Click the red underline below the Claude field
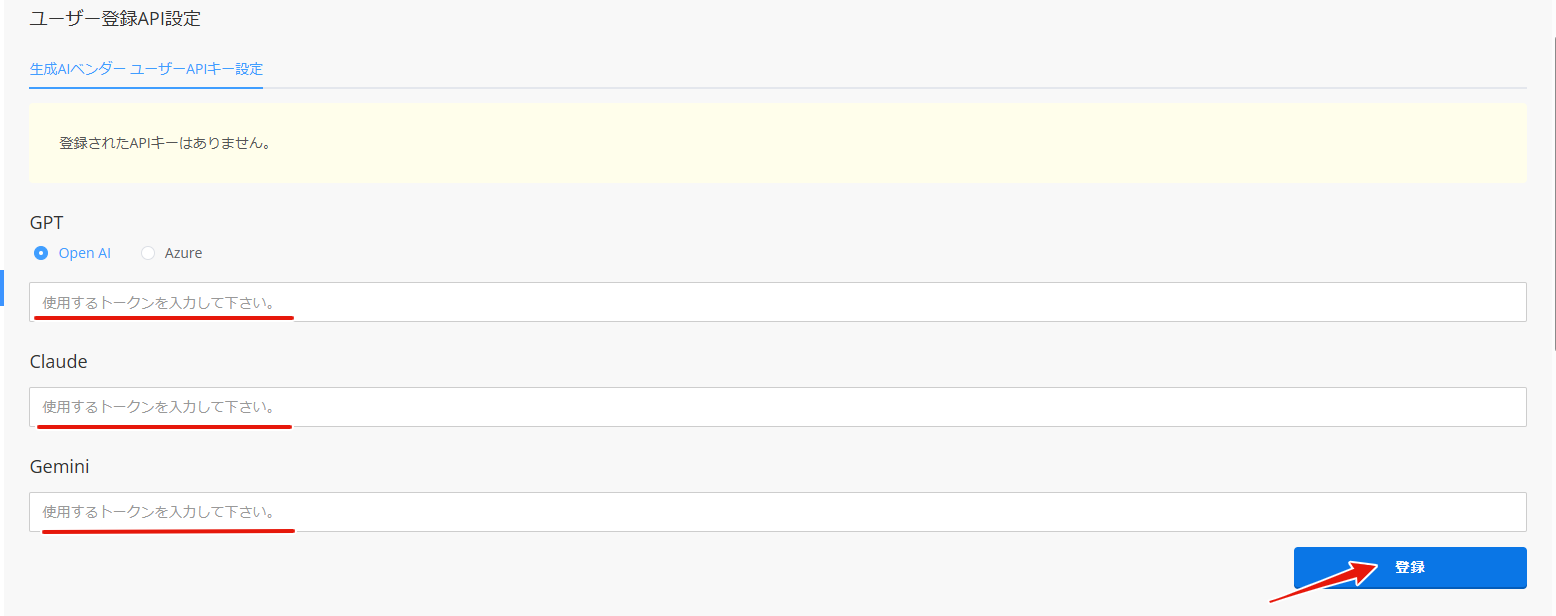 coord(164,426)
